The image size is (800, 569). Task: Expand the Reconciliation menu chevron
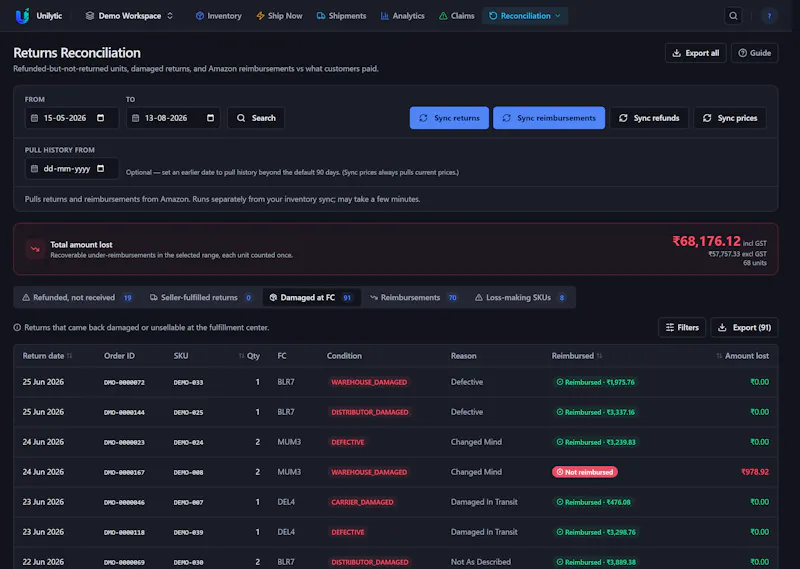[558, 16]
